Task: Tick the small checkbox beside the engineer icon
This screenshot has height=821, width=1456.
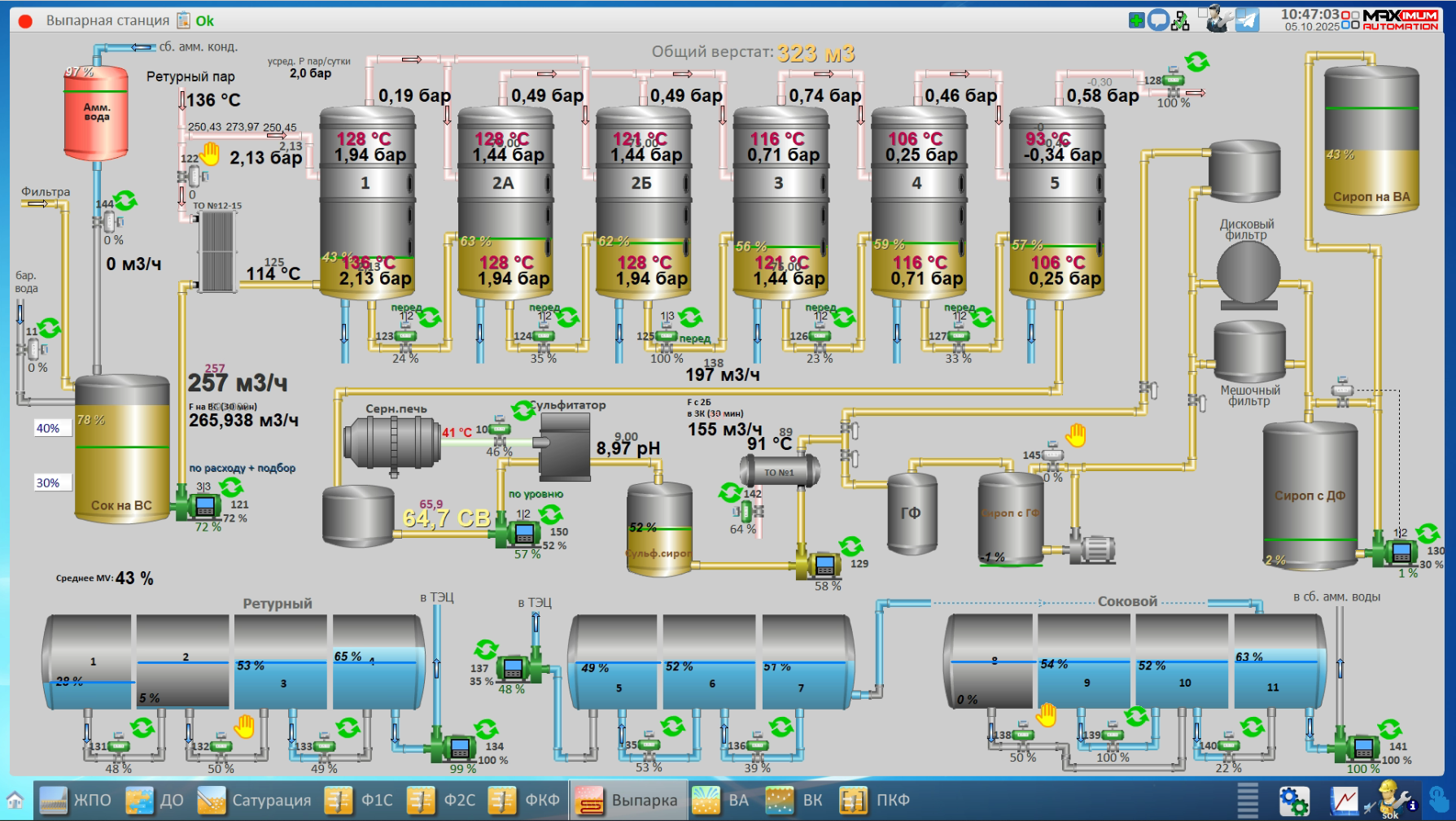Action: tap(1203, 12)
